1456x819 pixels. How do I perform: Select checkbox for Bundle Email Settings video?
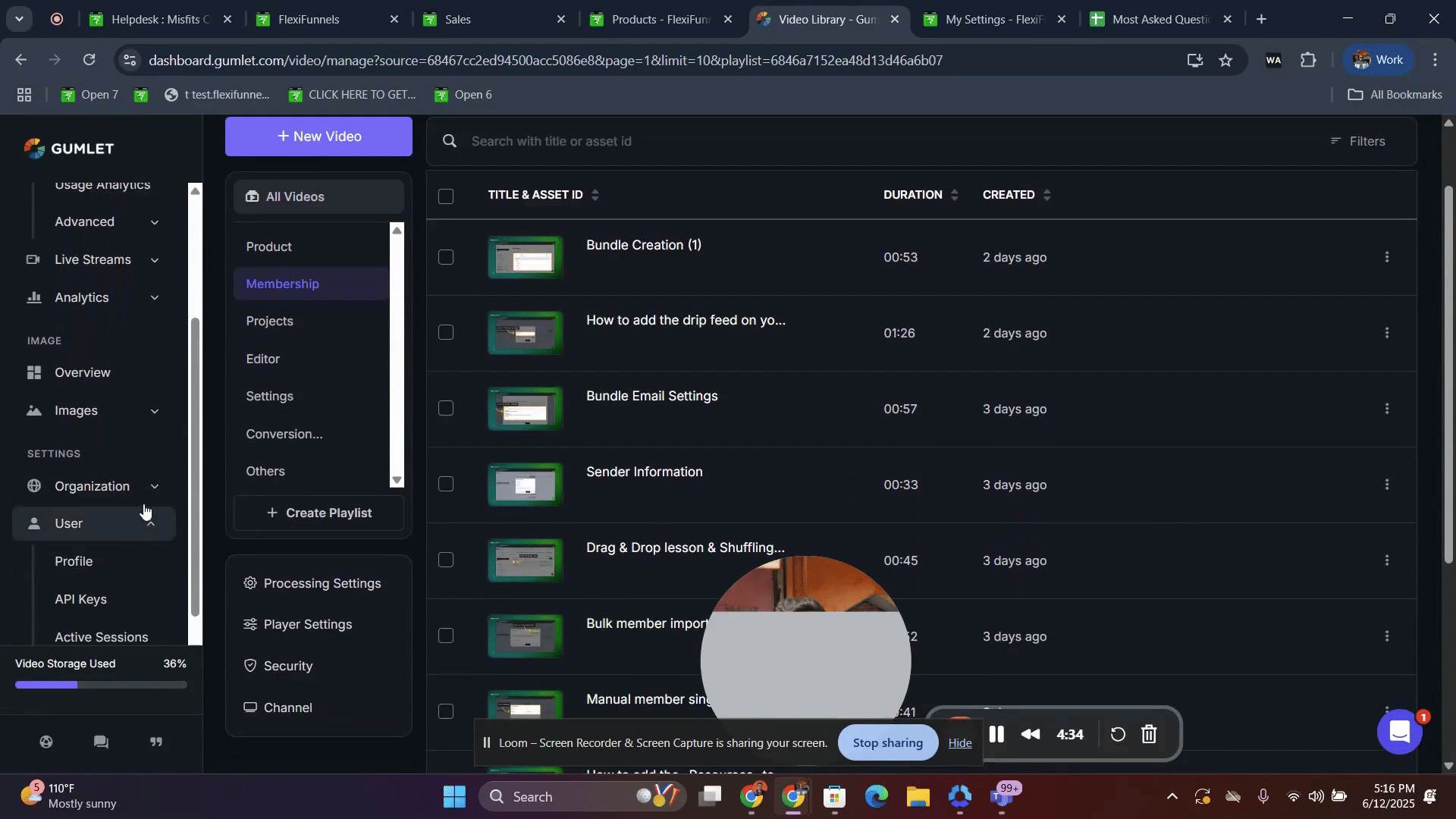tap(446, 409)
